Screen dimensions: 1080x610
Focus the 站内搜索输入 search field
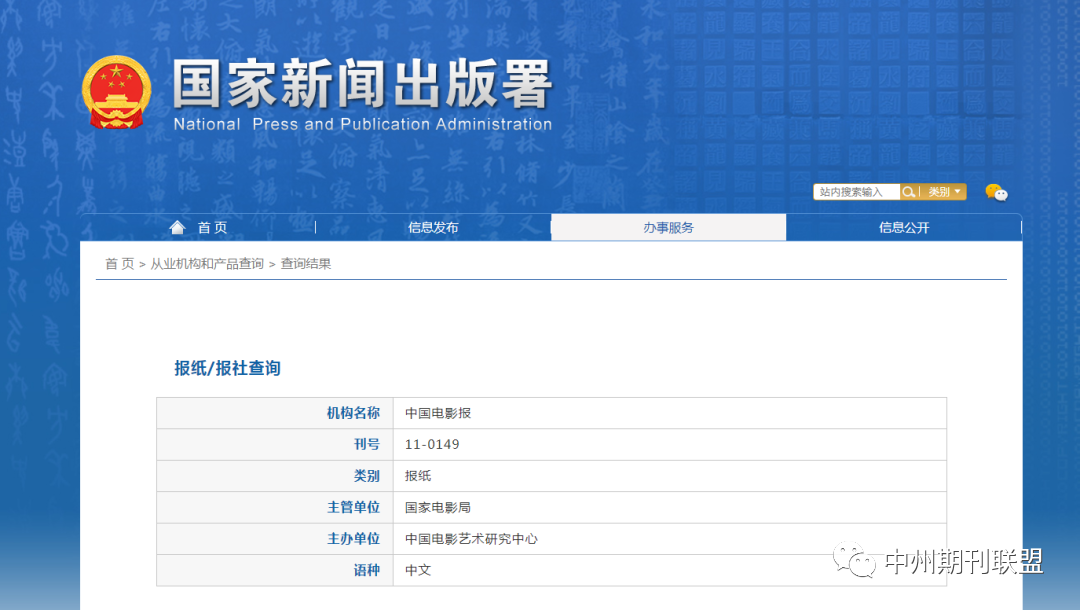[856, 192]
